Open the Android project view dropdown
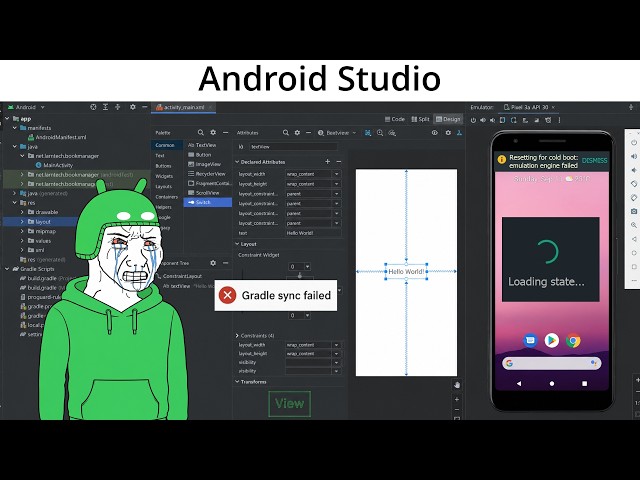 26,107
